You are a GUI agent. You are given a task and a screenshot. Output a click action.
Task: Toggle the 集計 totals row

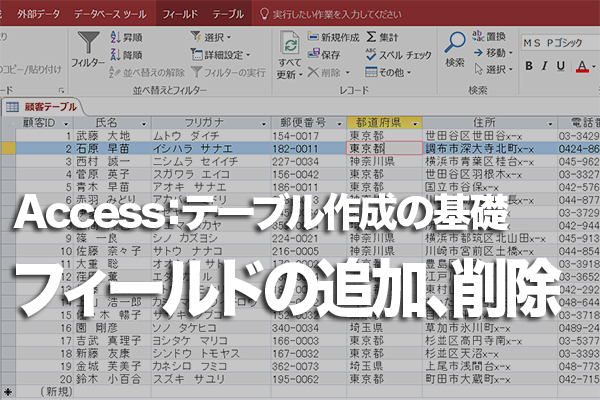382,37
